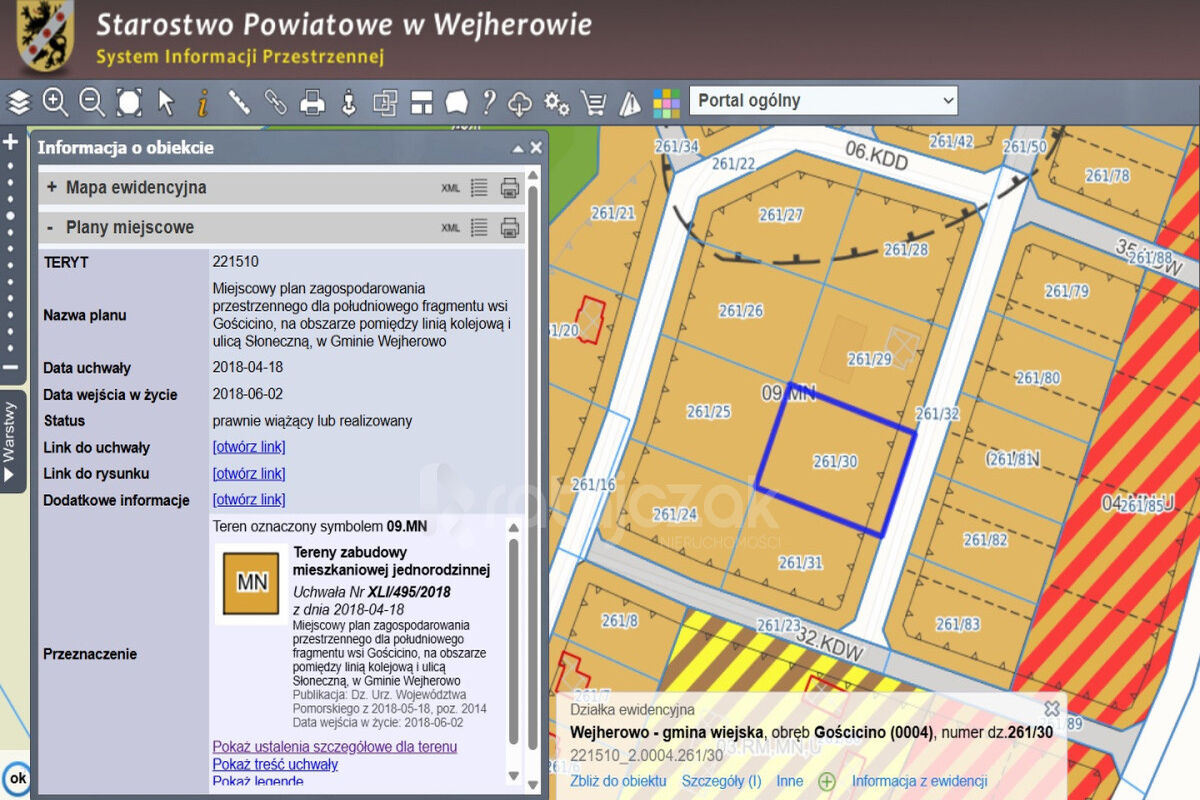Click 'Zbliż do obiektu' in parcel popup

click(x=618, y=781)
